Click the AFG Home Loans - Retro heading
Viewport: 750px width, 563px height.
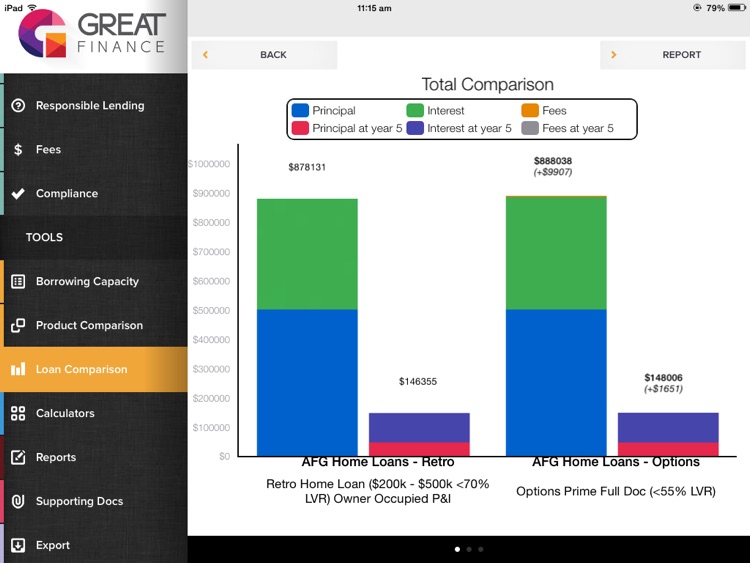tap(378, 462)
